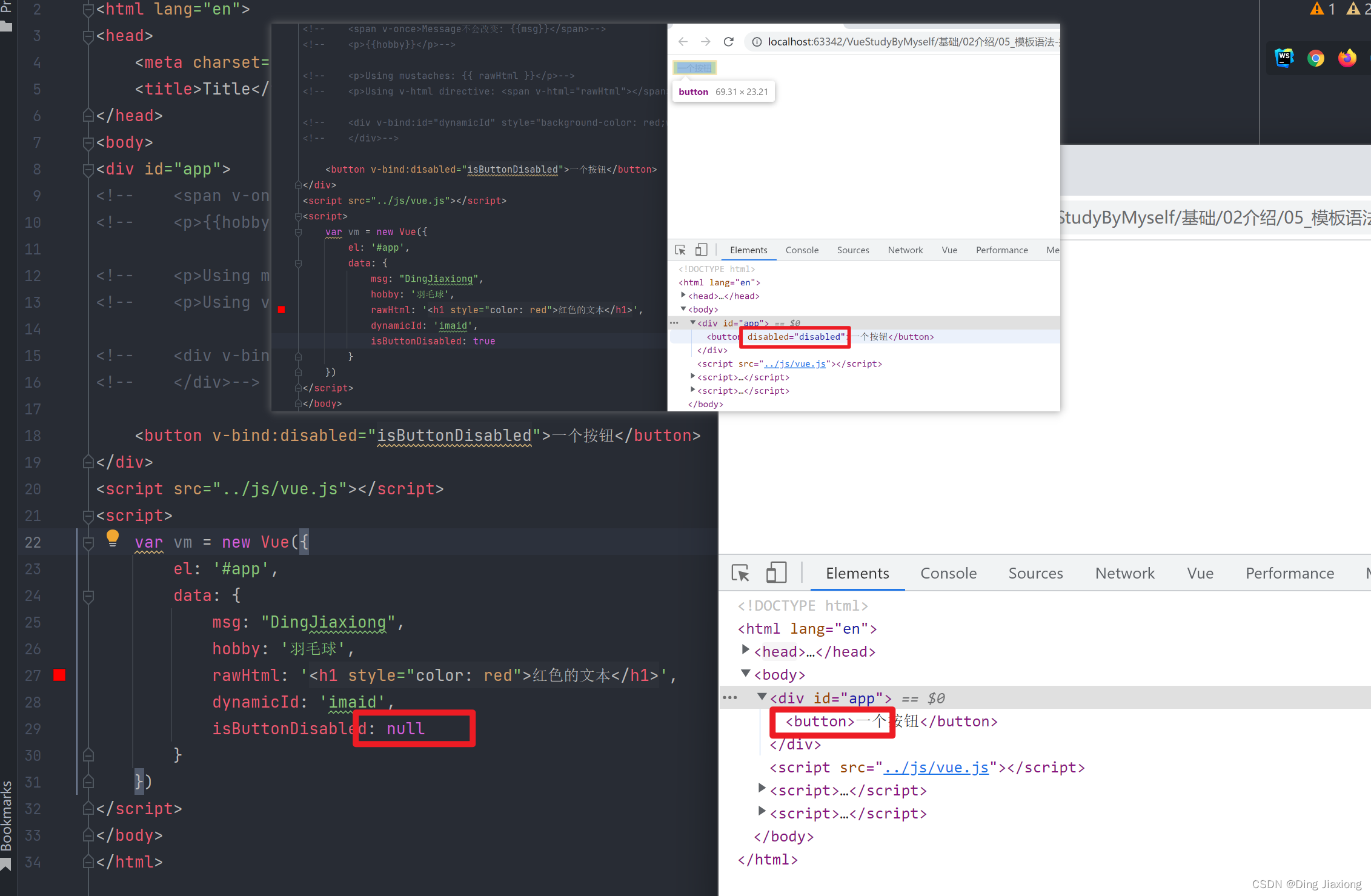Toggle the red breakpoint on line 27

point(59,675)
